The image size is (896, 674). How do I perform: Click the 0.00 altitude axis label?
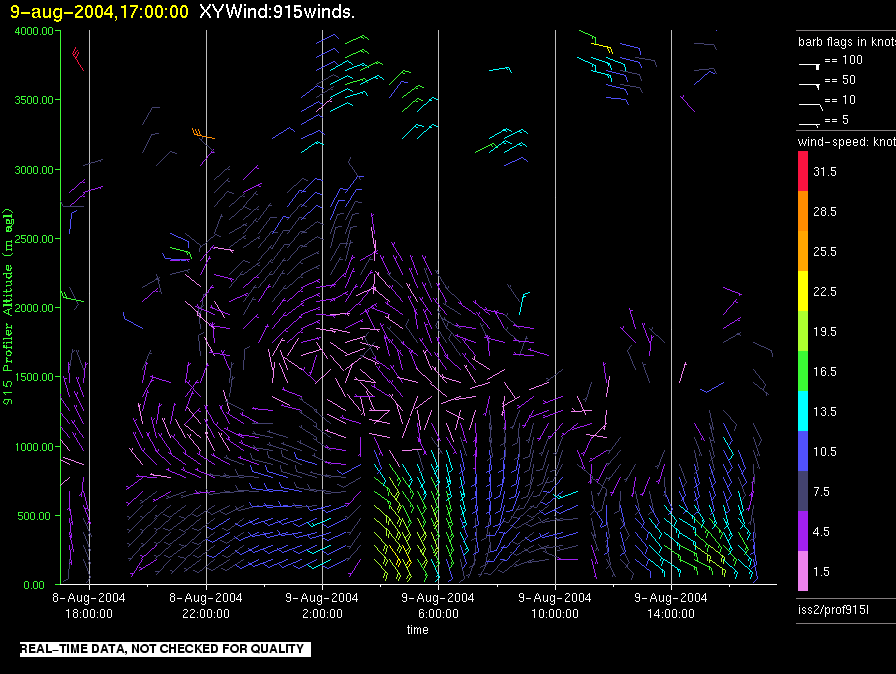coord(34,585)
